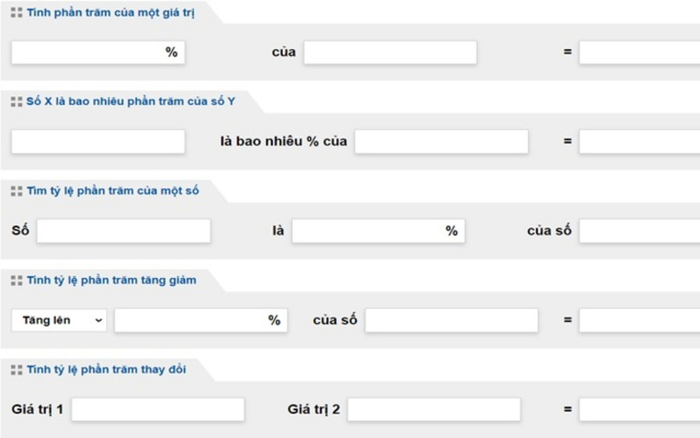Click the input after 'là bao nhiêu % của'
The width and height of the screenshot is (700, 438).
441,142
